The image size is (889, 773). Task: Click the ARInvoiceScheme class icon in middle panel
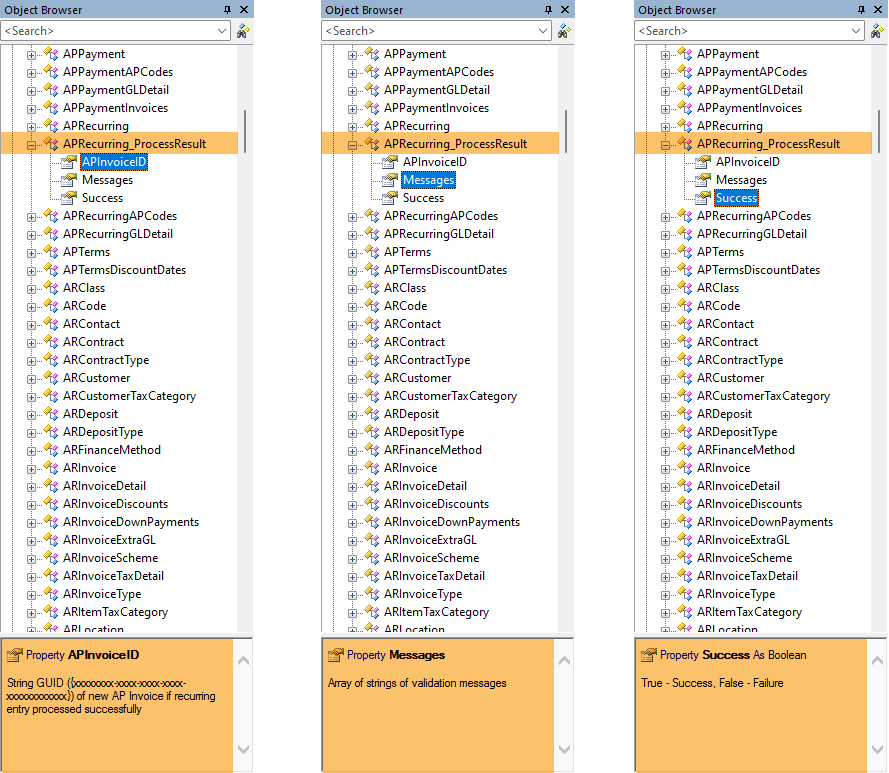click(x=372, y=558)
